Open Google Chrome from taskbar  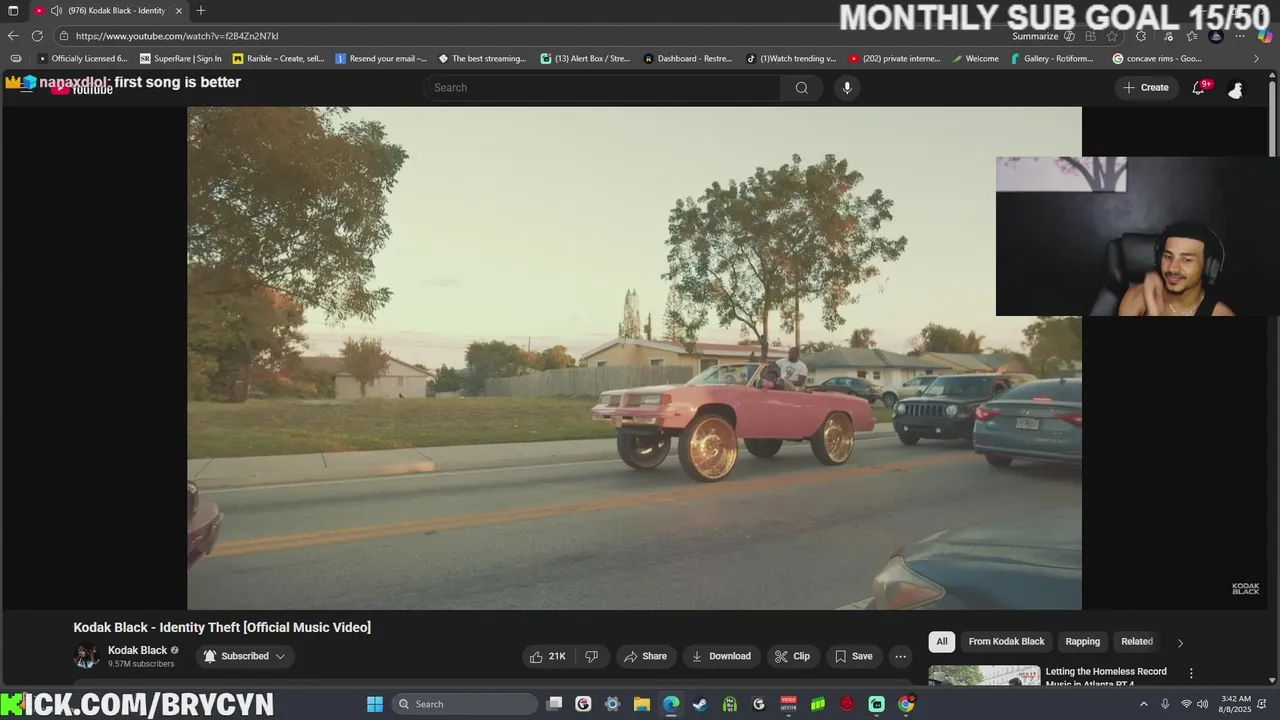tap(905, 704)
